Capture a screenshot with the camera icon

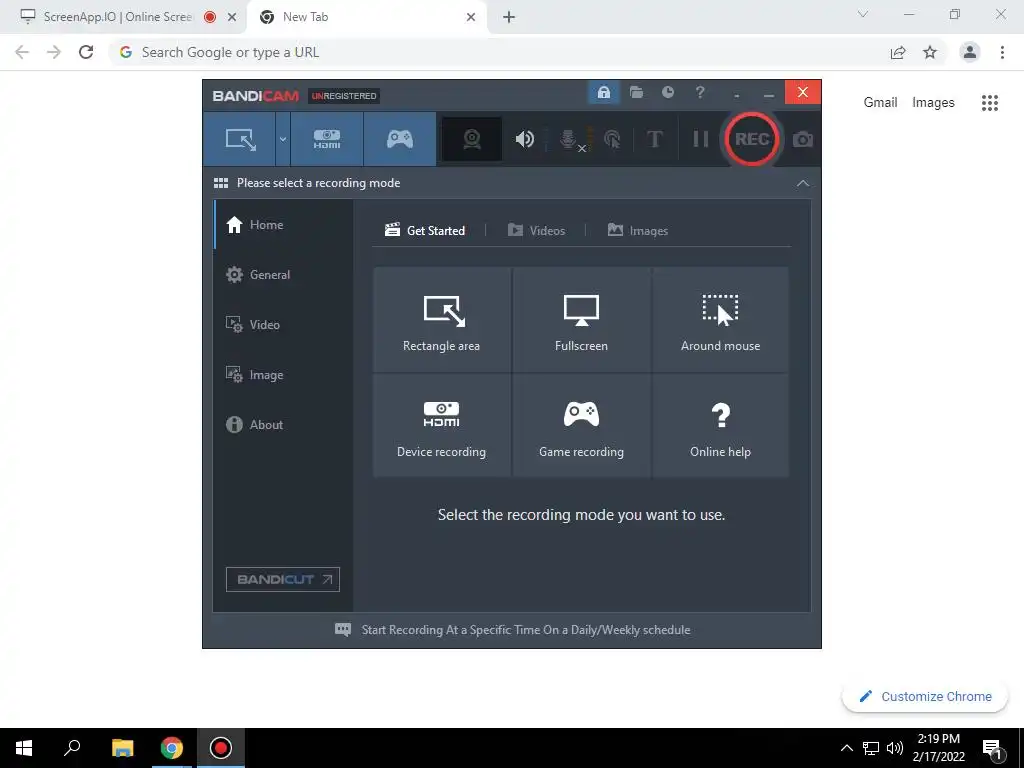(x=803, y=139)
